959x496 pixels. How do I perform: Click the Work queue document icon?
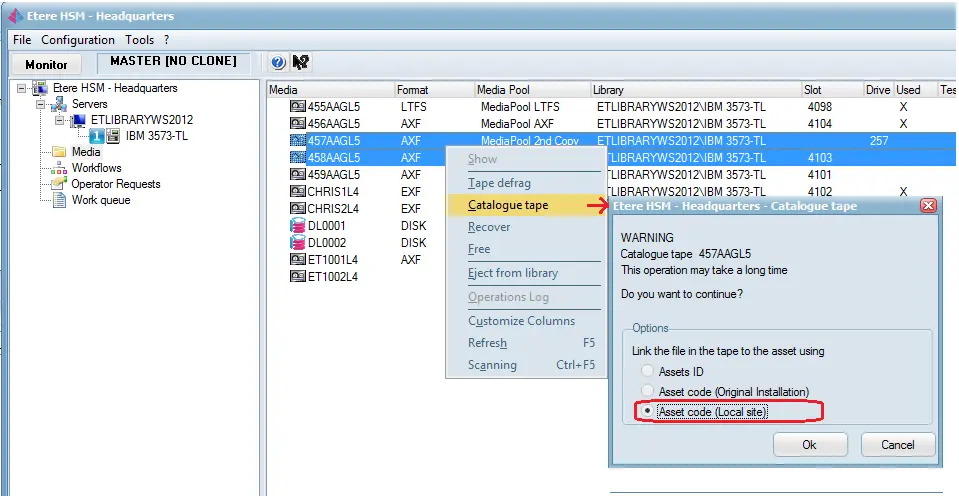(59, 200)
